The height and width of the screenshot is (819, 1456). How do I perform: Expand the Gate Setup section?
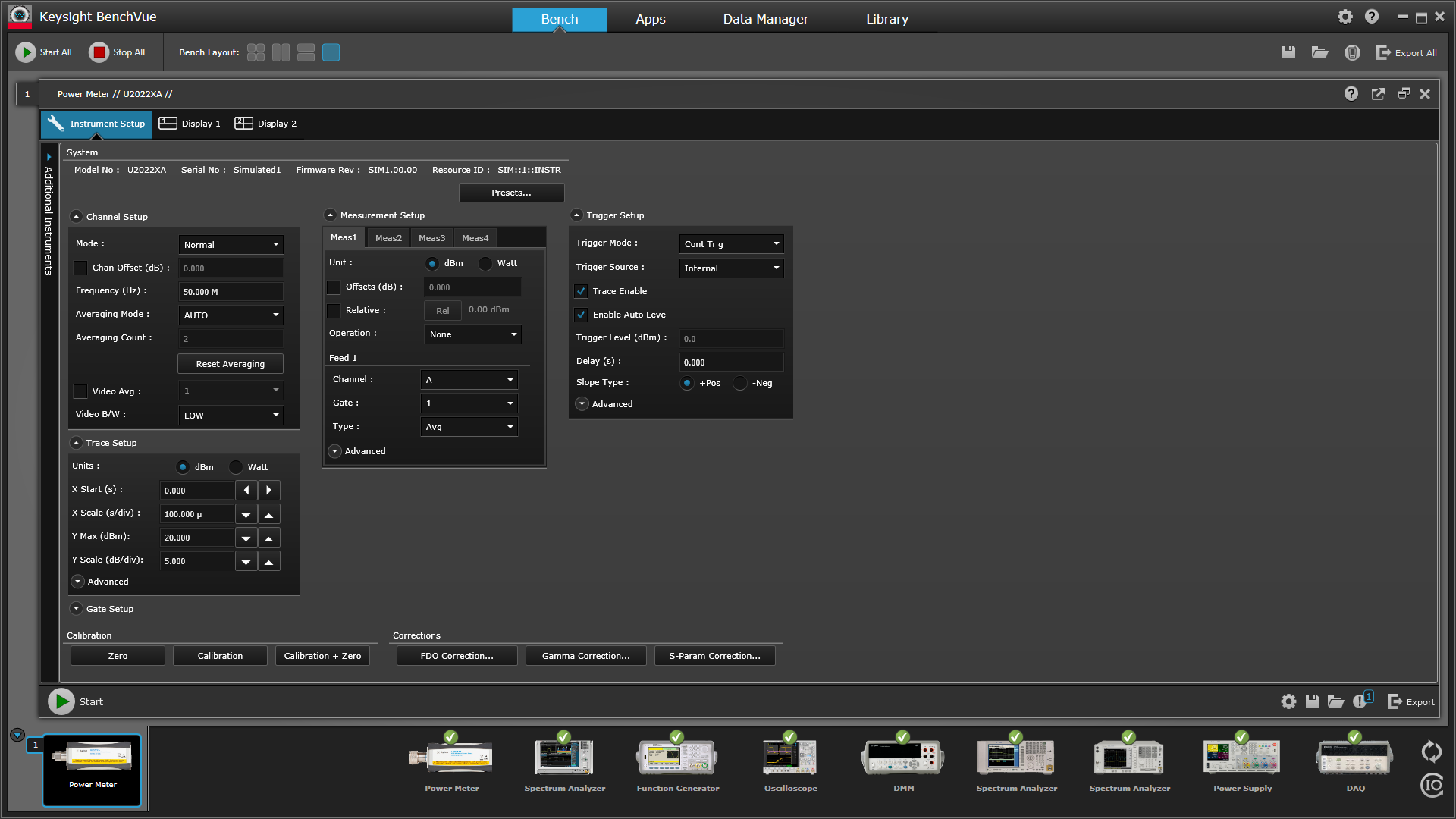tap(77, 609)
